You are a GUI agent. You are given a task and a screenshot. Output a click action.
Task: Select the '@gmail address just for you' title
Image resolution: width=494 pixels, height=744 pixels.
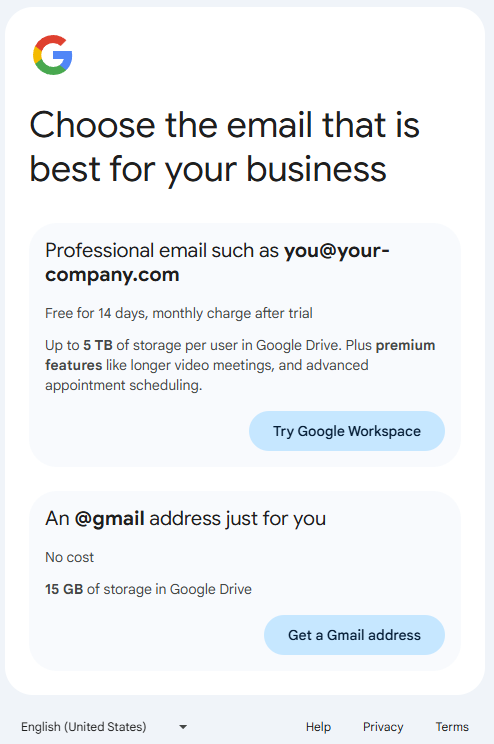coord(186,518)
